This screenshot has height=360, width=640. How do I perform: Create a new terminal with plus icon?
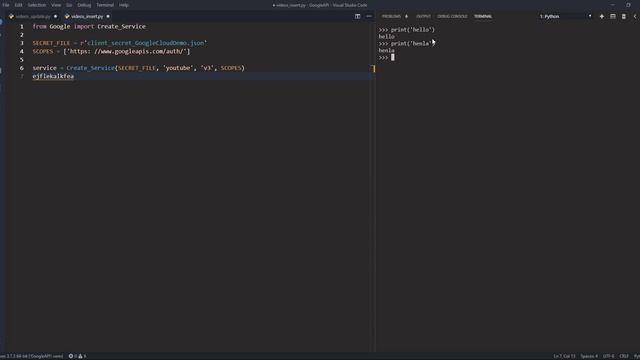602,16
